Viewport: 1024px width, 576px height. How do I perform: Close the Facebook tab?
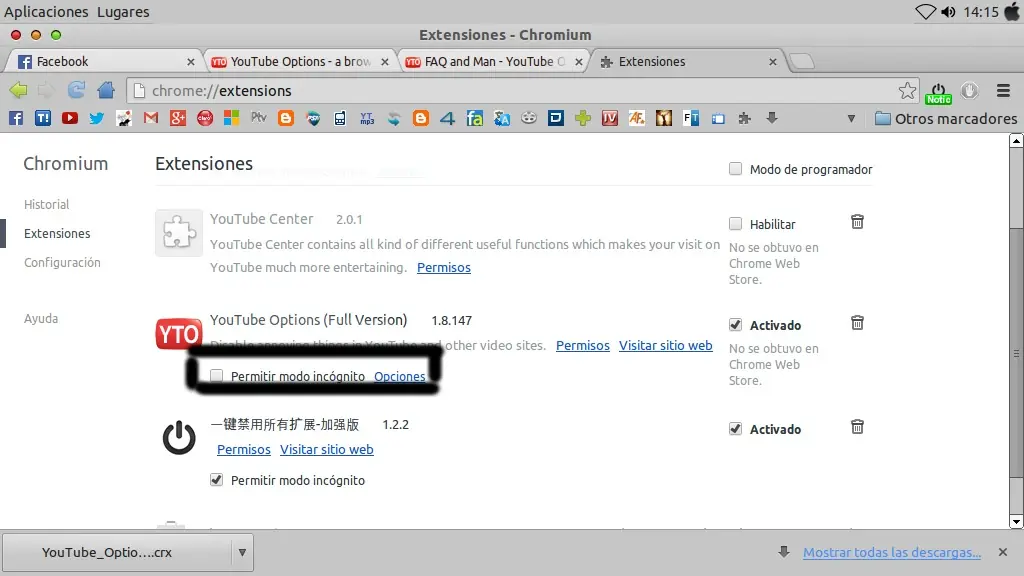(x=191, y=61)
